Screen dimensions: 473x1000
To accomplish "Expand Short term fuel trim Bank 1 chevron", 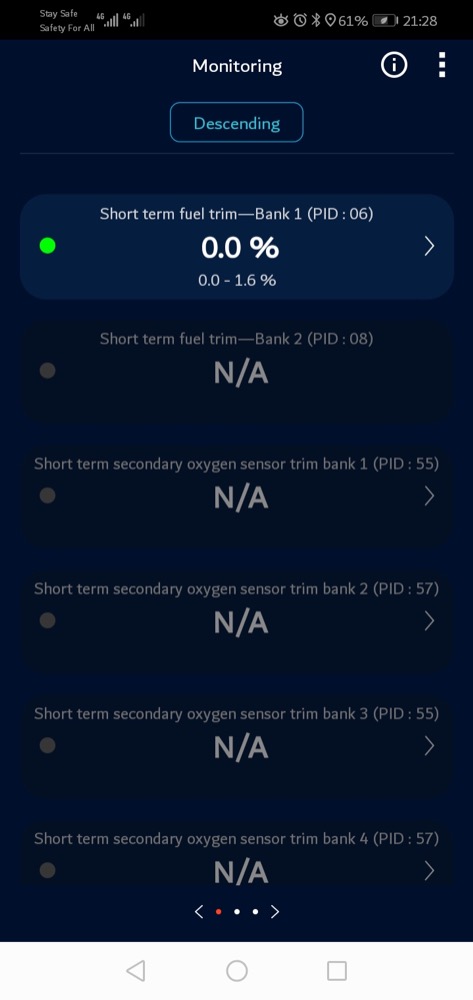I will coord(429,246).
